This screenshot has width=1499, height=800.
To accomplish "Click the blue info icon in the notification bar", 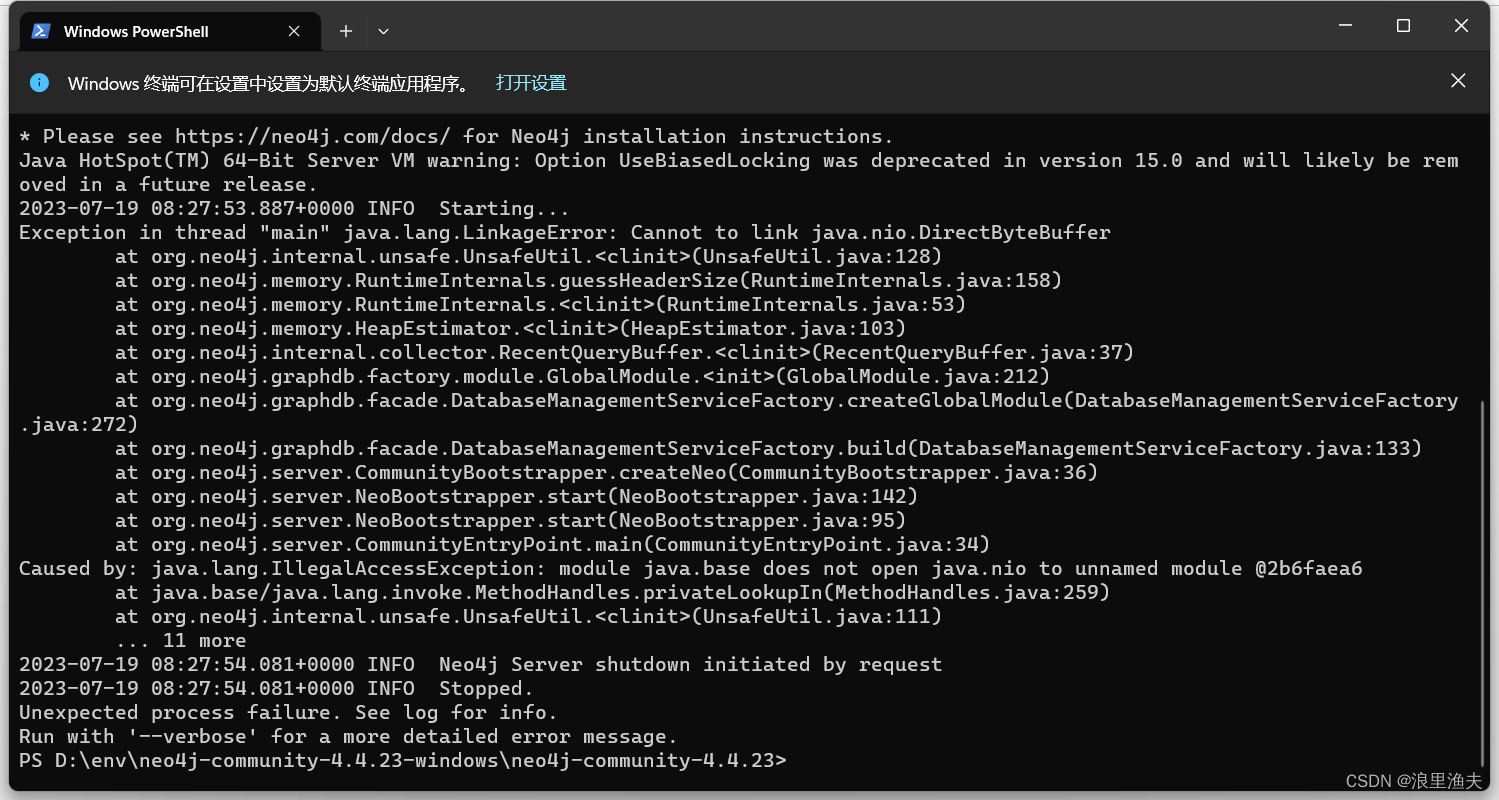I will 39,82.
